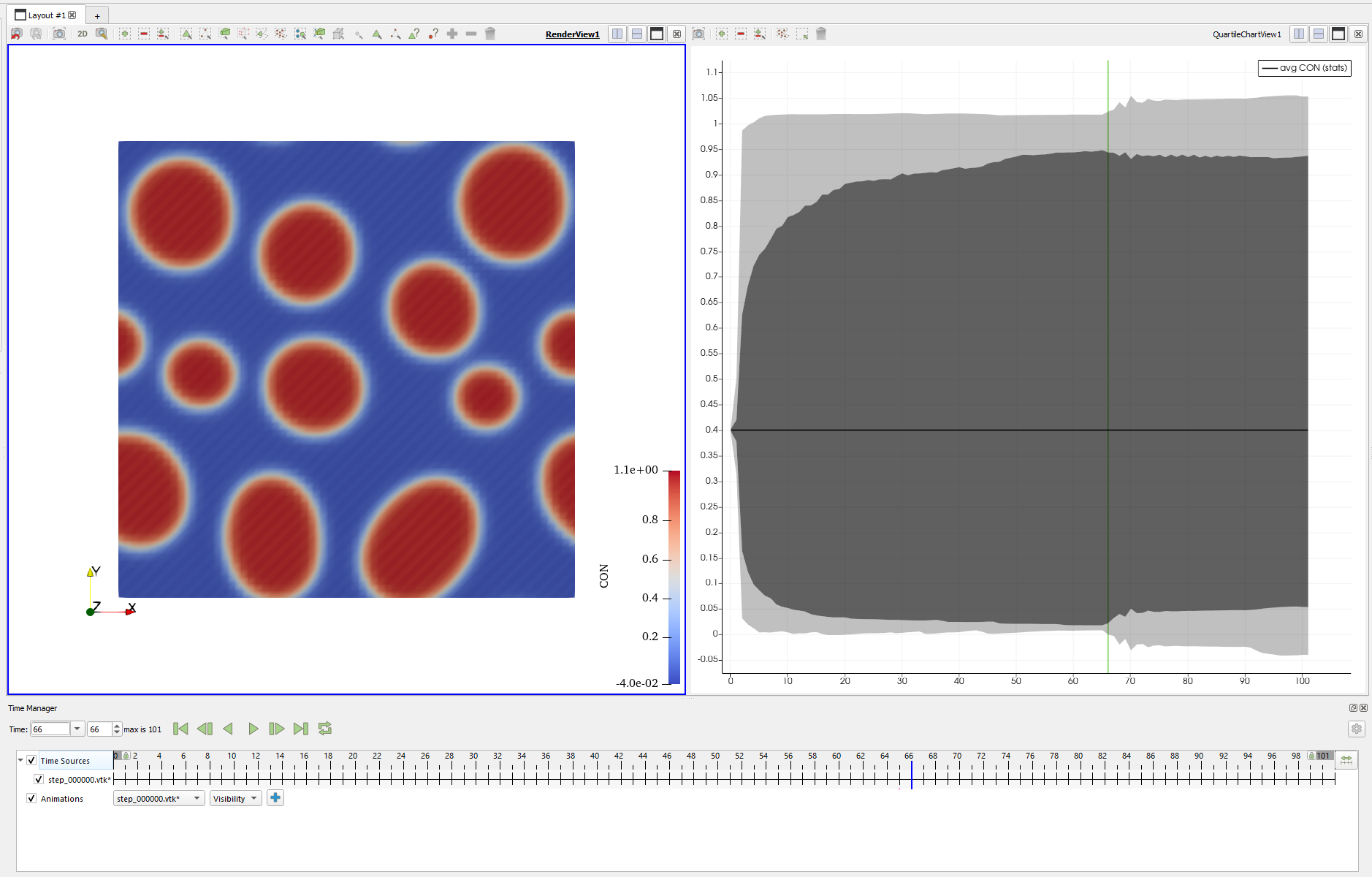
Task: Jump to the last frame
Action: pyautogui.click(x=300, y=729)
